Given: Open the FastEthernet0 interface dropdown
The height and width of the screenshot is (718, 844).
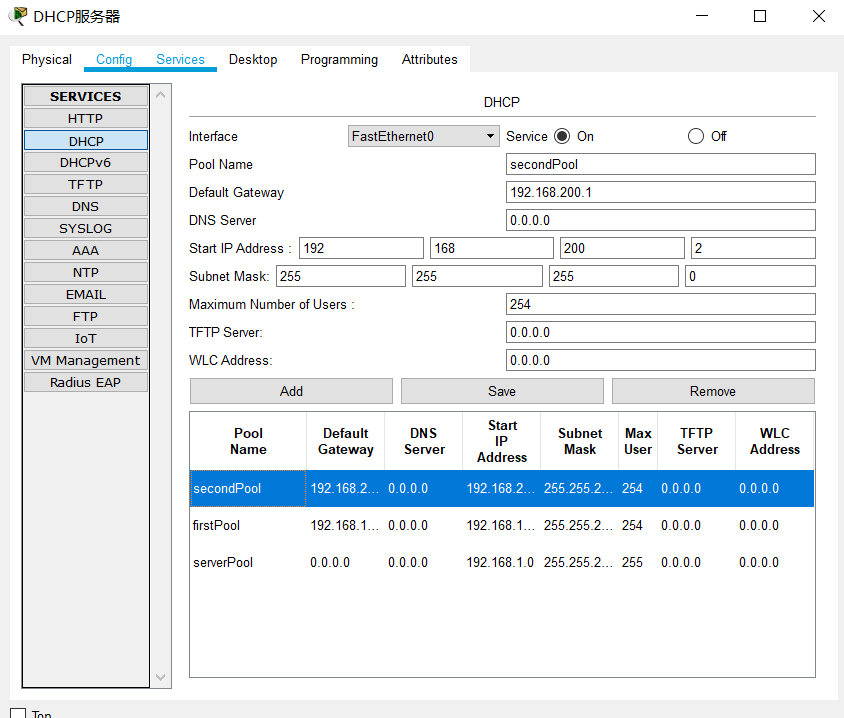Looking at the screenshot, I should tap(423, 136).
